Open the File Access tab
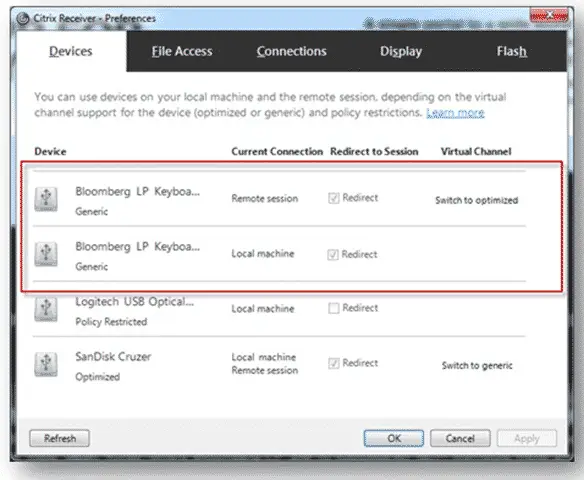This screenshot has height=480, width=584. click(182, 51)
